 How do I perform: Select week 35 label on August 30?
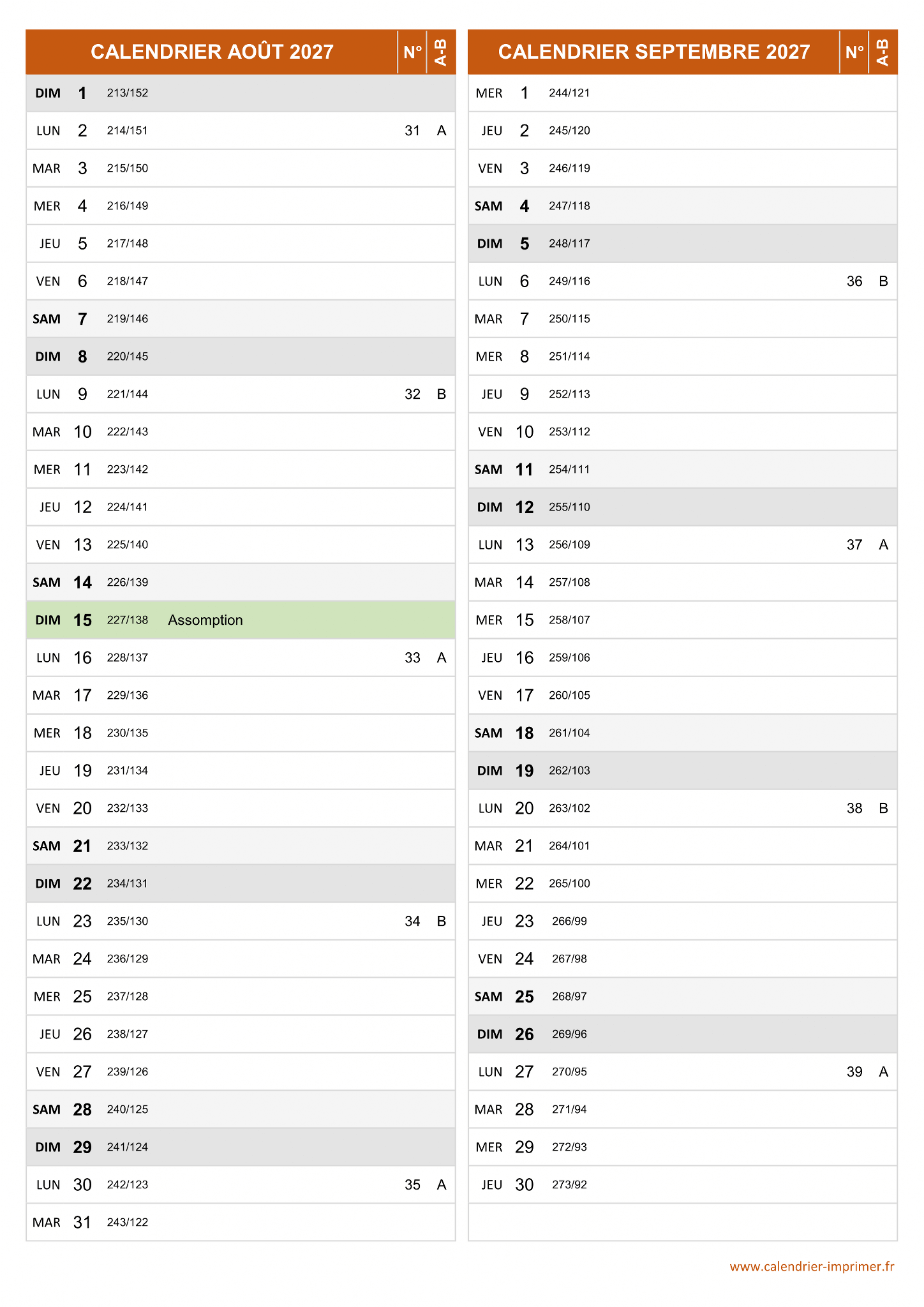point(412,1185)
